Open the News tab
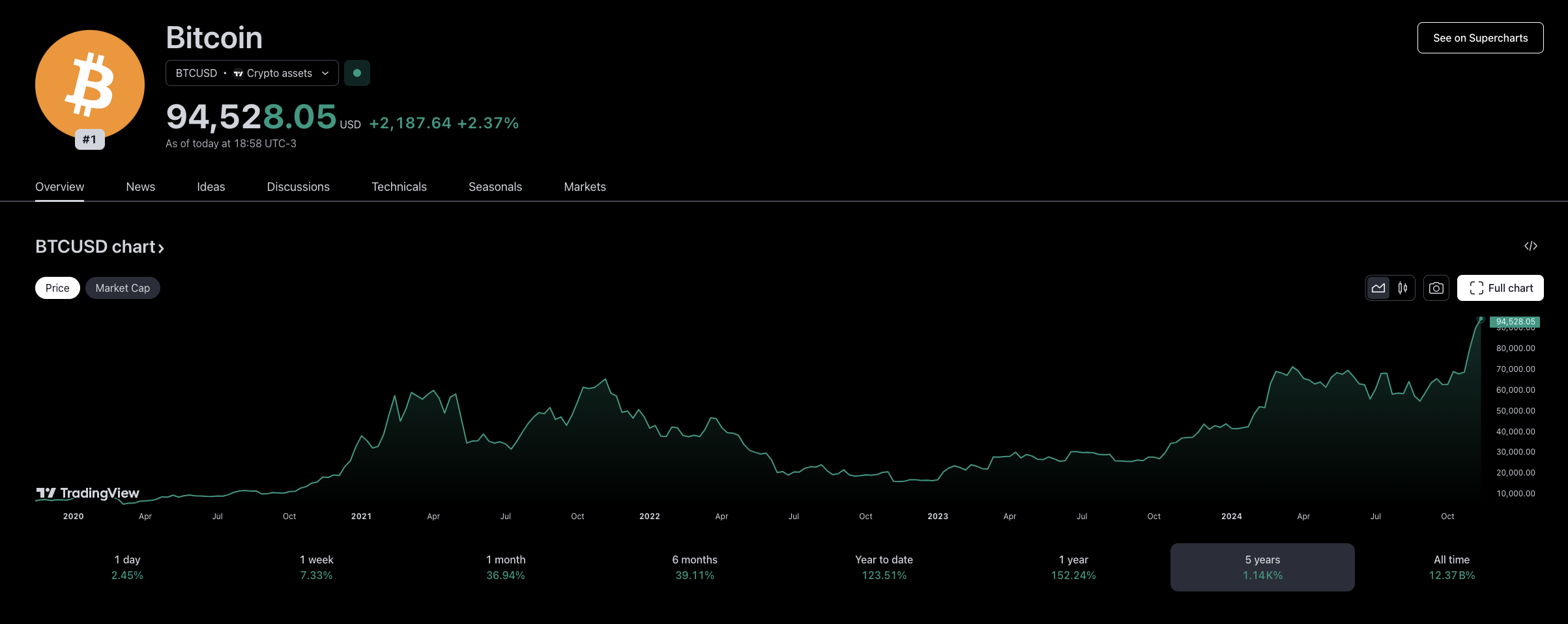1568x624 pixels. click(x=141, y=187)
